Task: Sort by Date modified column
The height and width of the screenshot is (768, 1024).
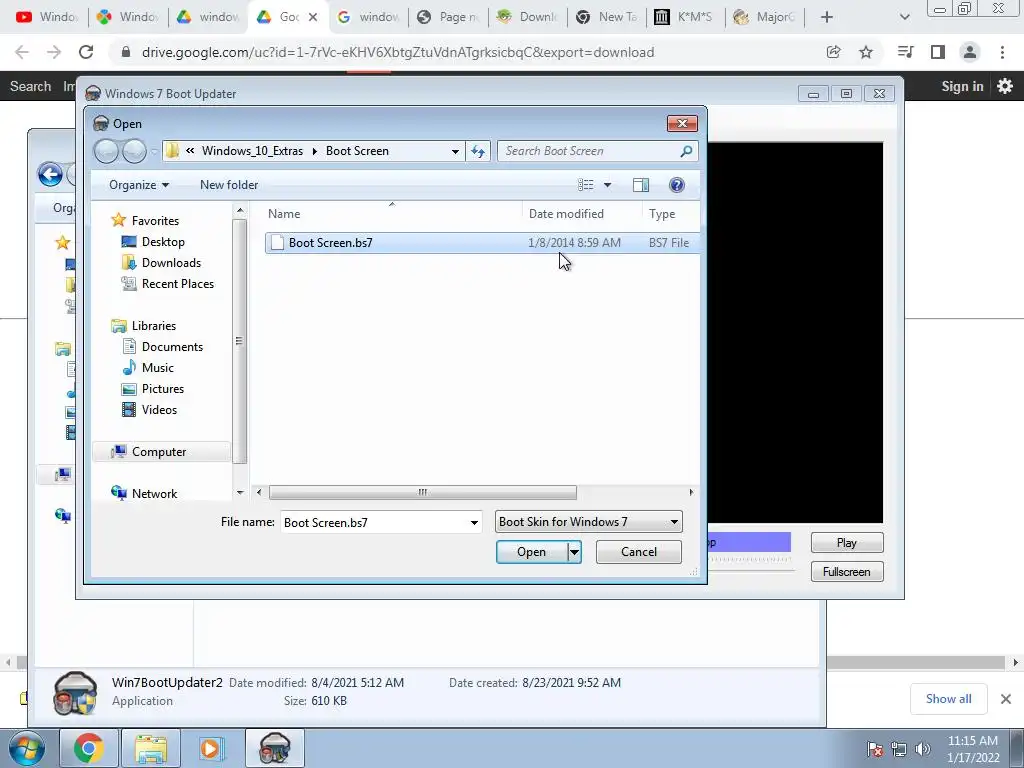Action: click(x=566, y=214)
